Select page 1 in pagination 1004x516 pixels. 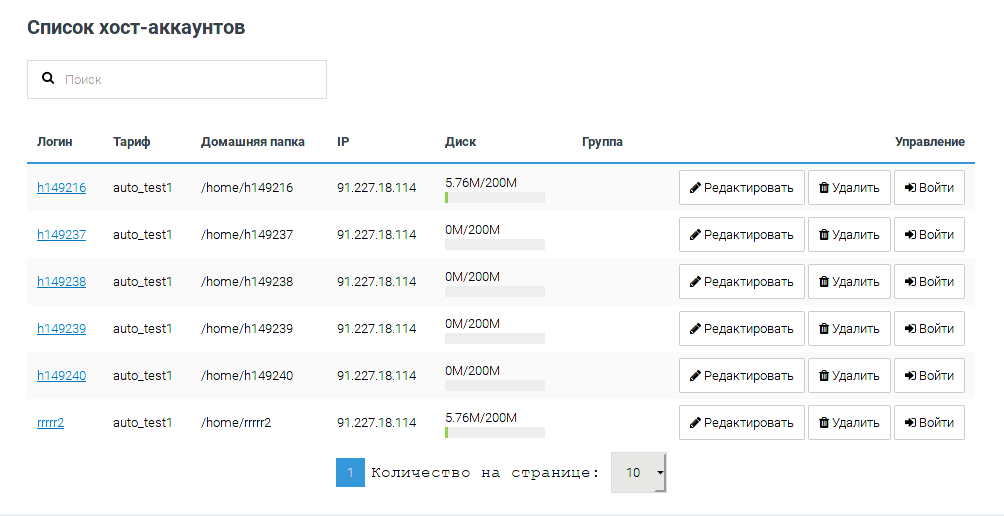[x=350, y=473]
